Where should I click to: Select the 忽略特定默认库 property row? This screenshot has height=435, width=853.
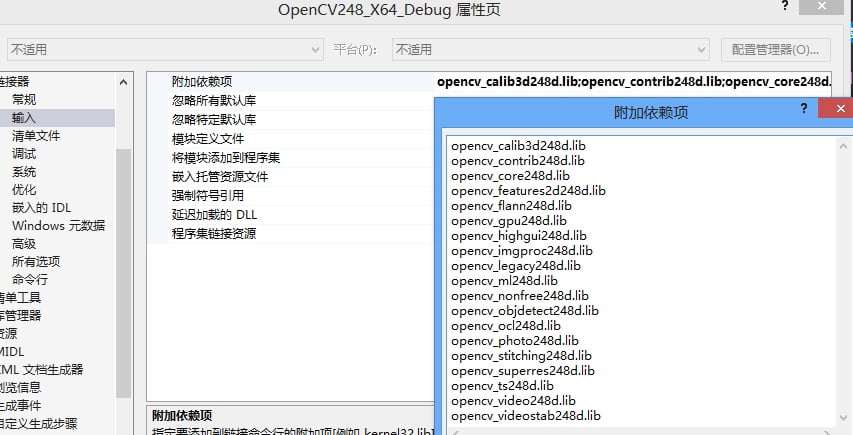point(214,120)
